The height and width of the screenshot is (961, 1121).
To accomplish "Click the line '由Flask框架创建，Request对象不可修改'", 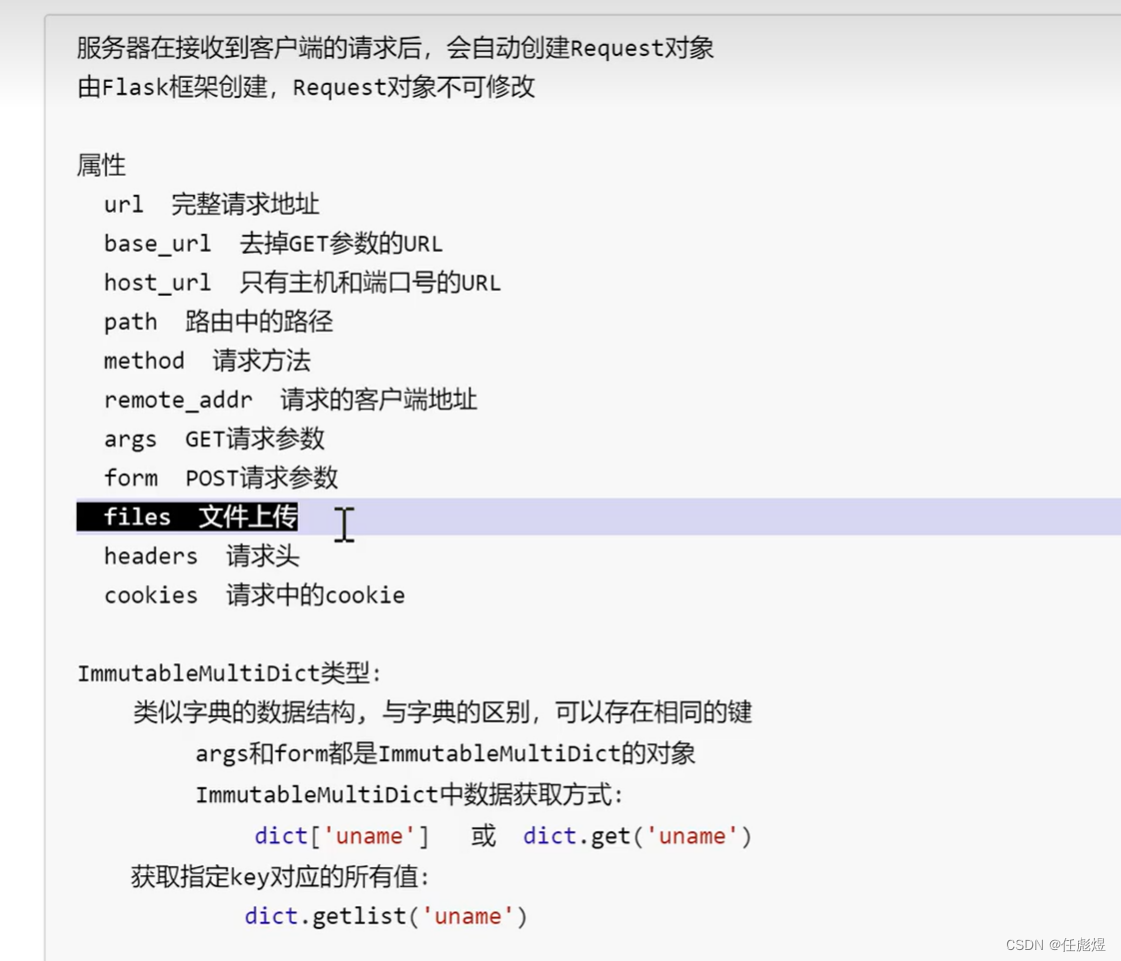I will pos(306,87).
